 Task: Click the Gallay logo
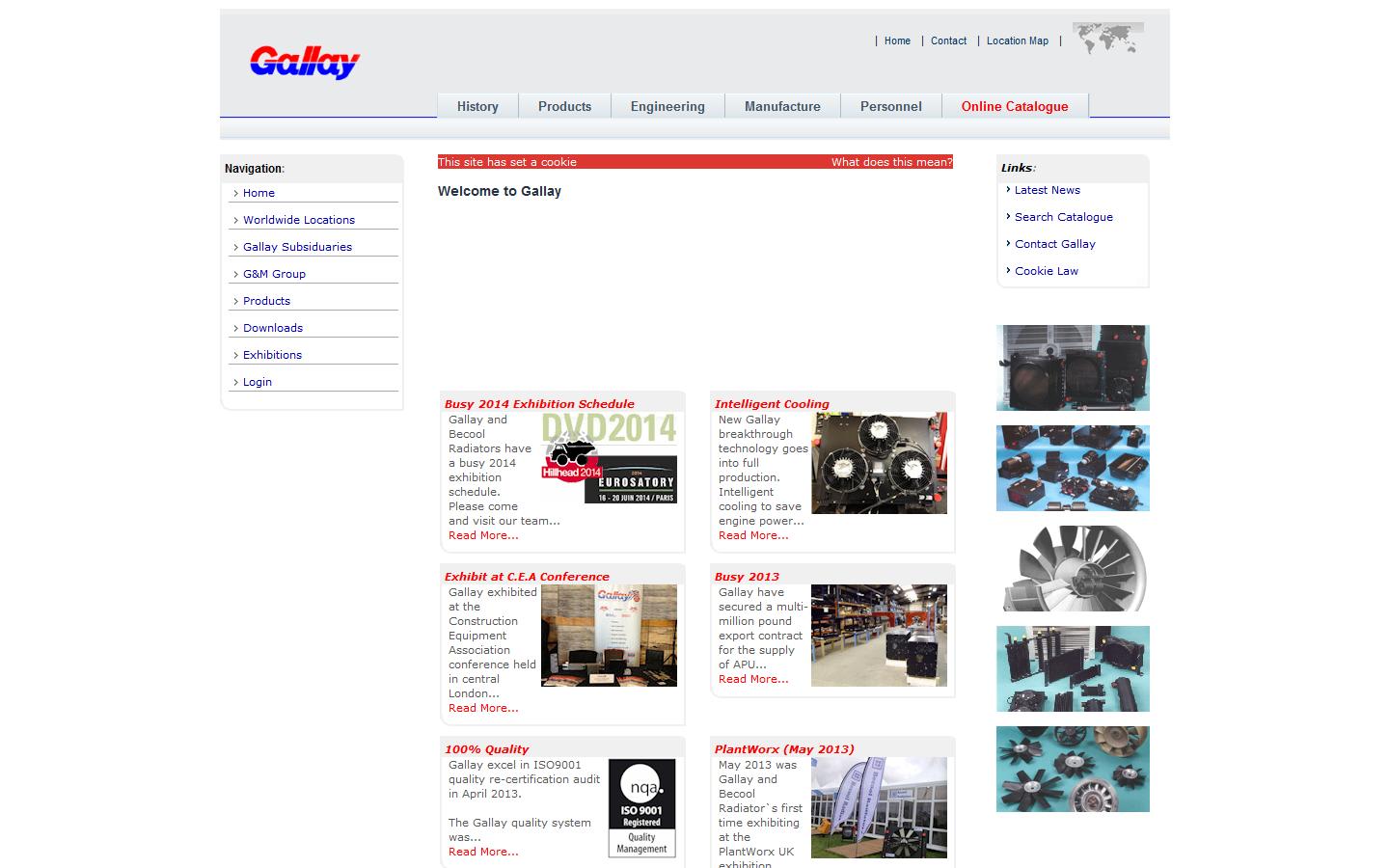[304, 63]
